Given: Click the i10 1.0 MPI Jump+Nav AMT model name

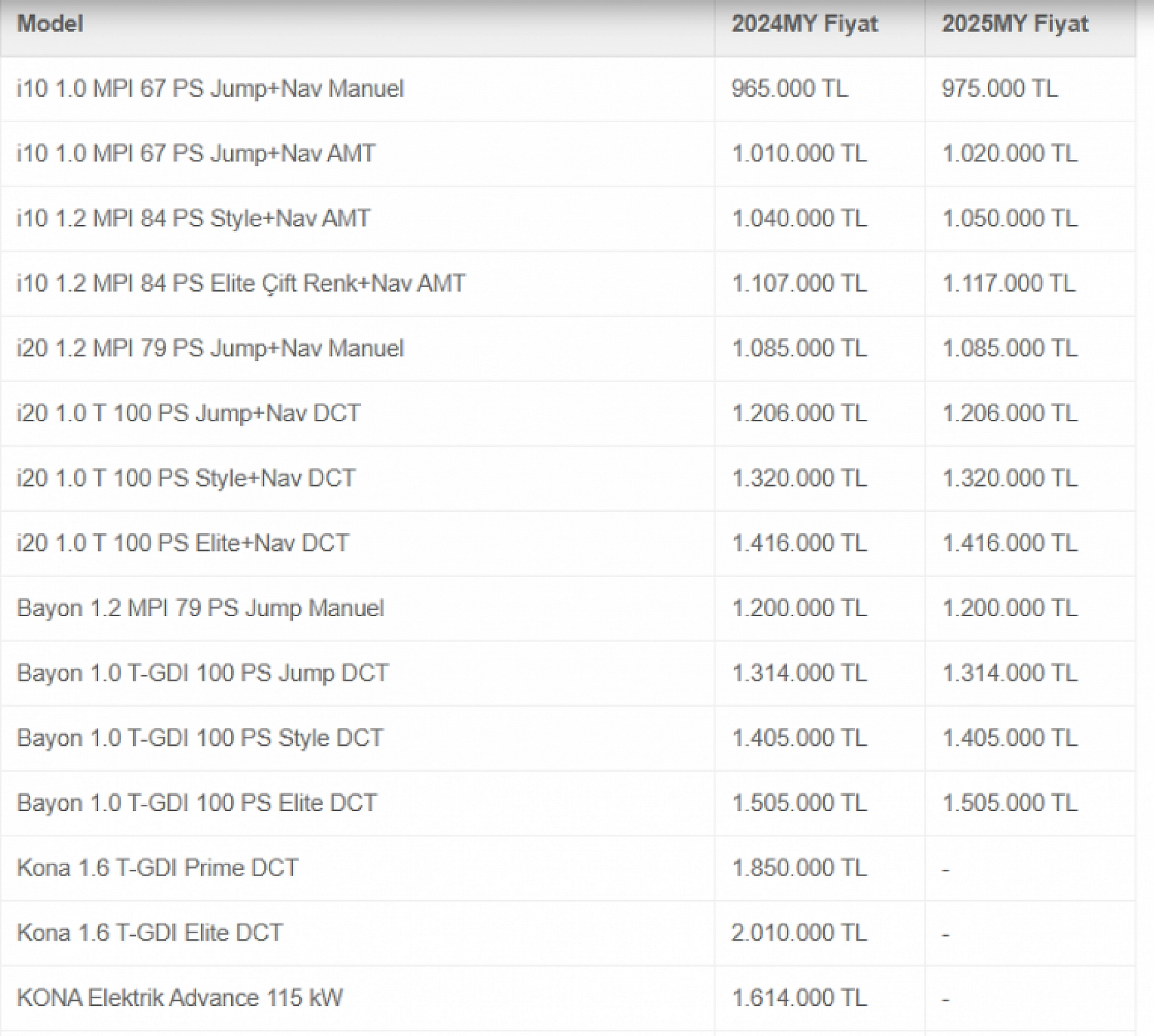Looking at the screenshot, I should tap(196, 153).
